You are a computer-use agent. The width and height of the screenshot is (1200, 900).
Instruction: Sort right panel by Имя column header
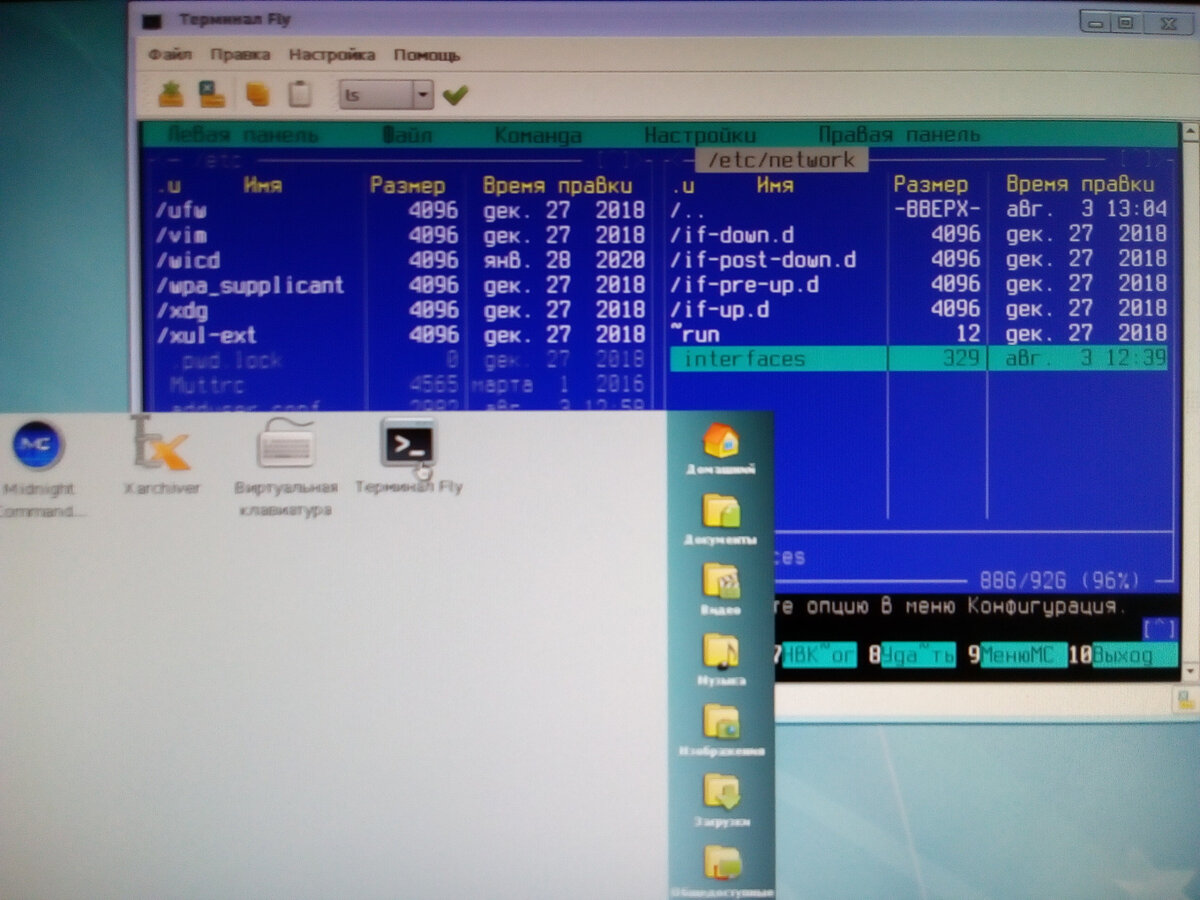click(775, 185)
